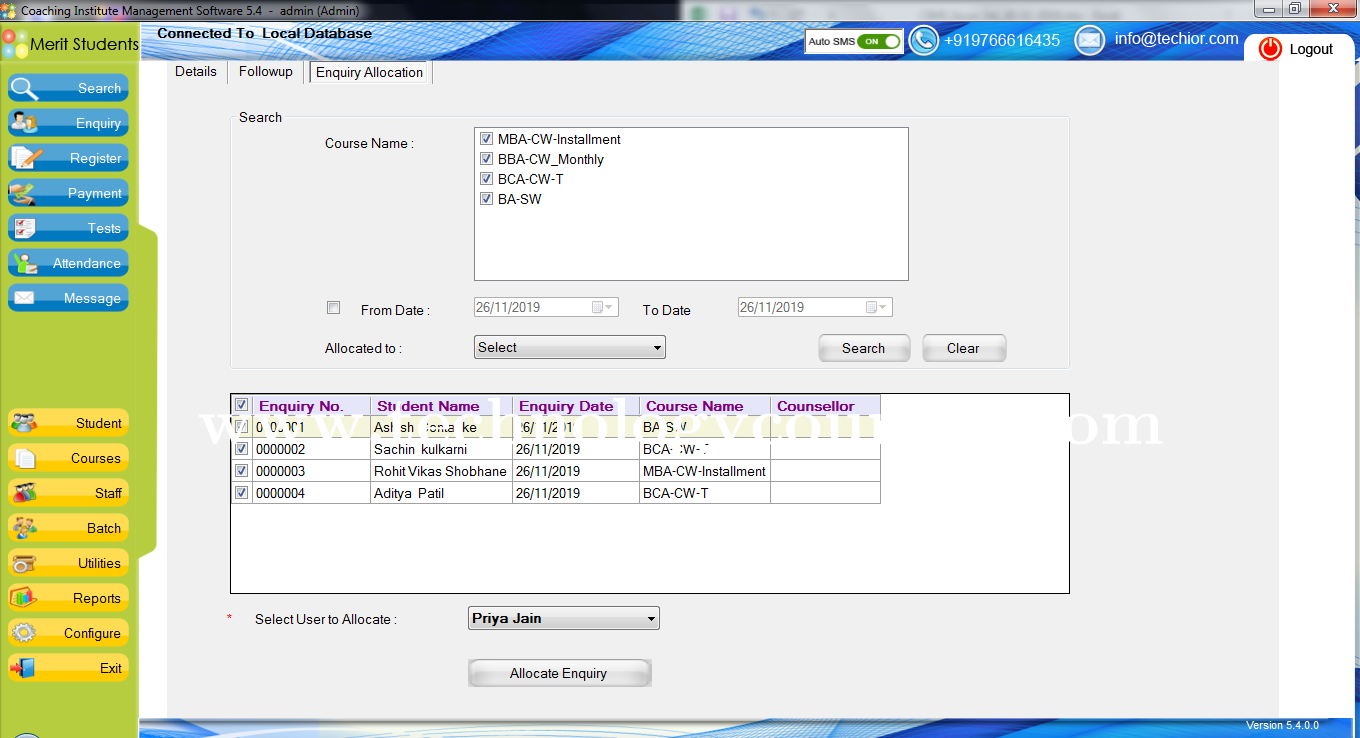Click the Tests checklist icon in sidebar

click(24, 228)
